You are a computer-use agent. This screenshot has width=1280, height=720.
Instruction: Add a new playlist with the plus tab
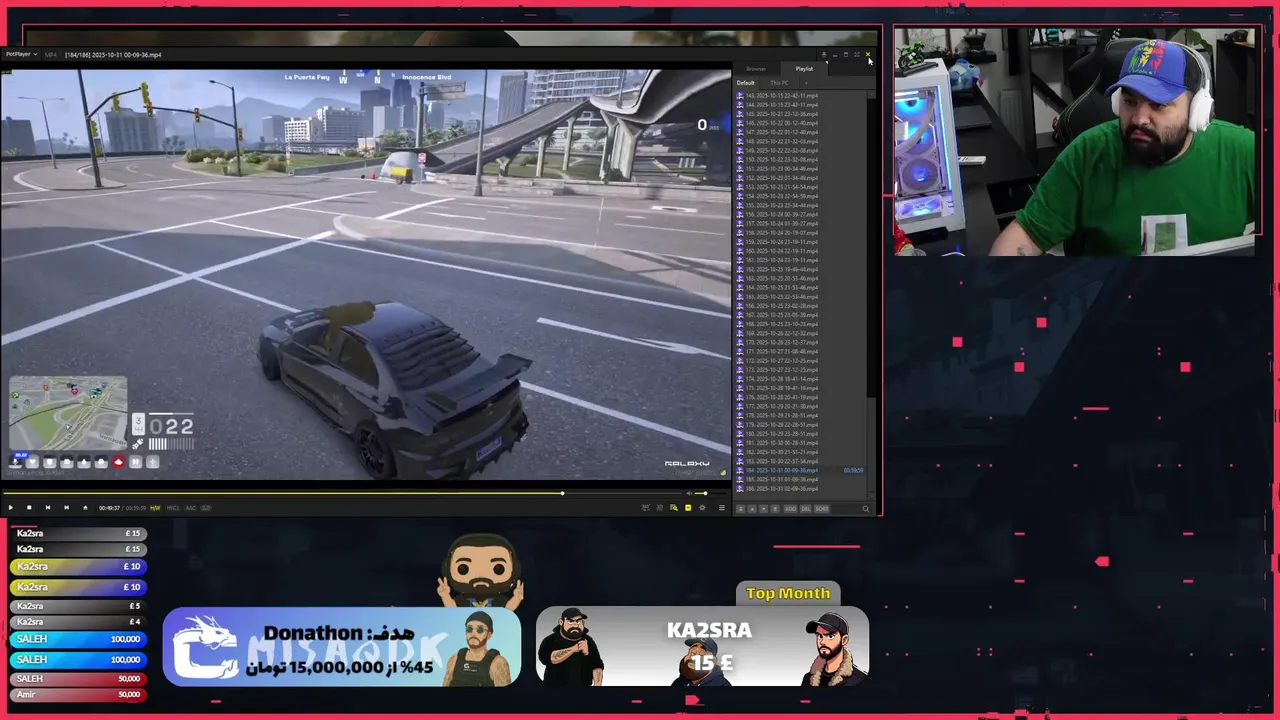(x=806, y=83)
